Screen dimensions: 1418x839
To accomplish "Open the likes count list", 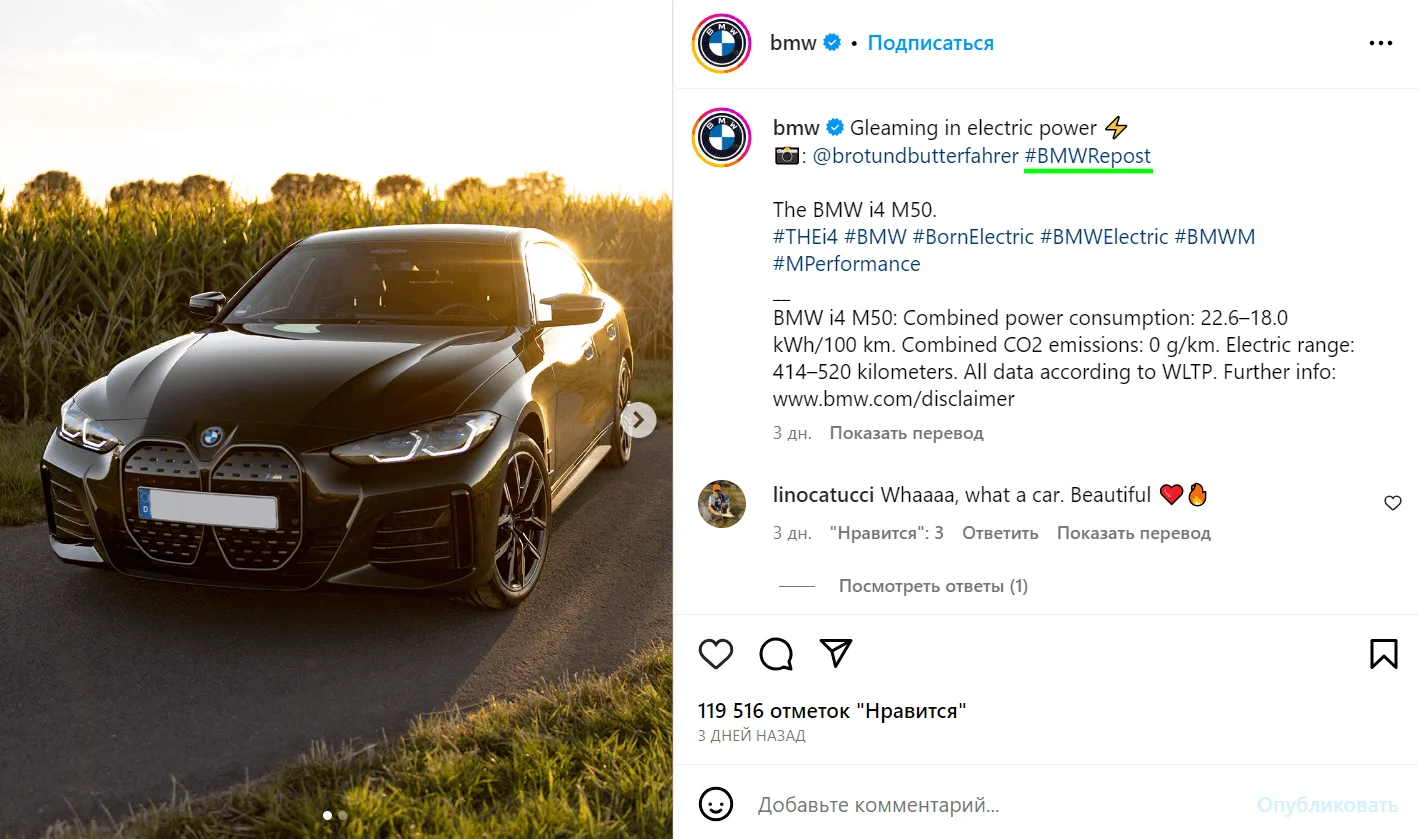I will [832, 711].
